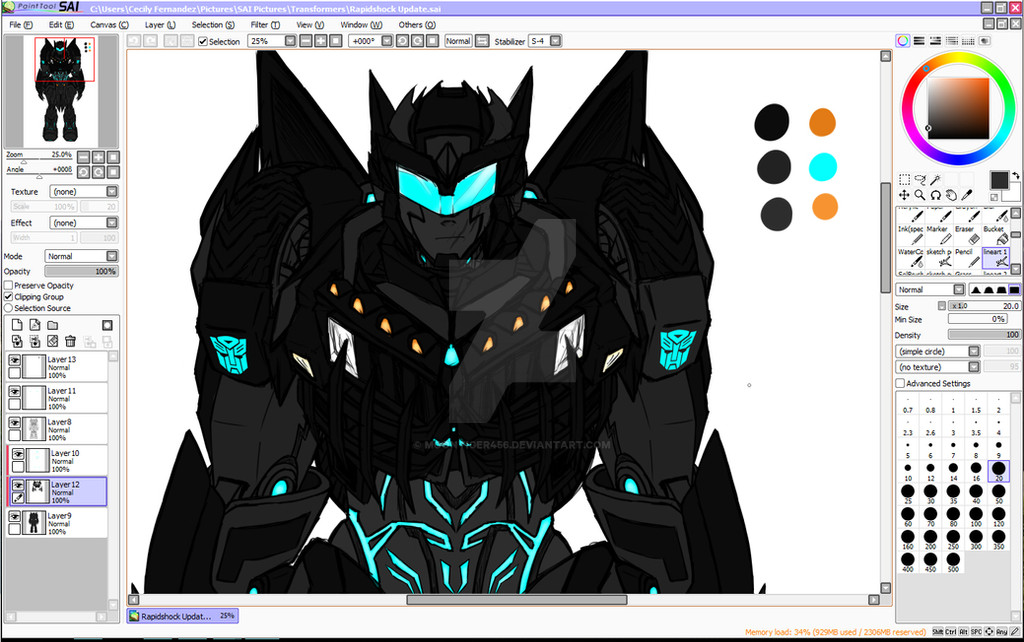Create a new linework layer
This screenshot has height=642, width=1024.
tap(35, 325)
